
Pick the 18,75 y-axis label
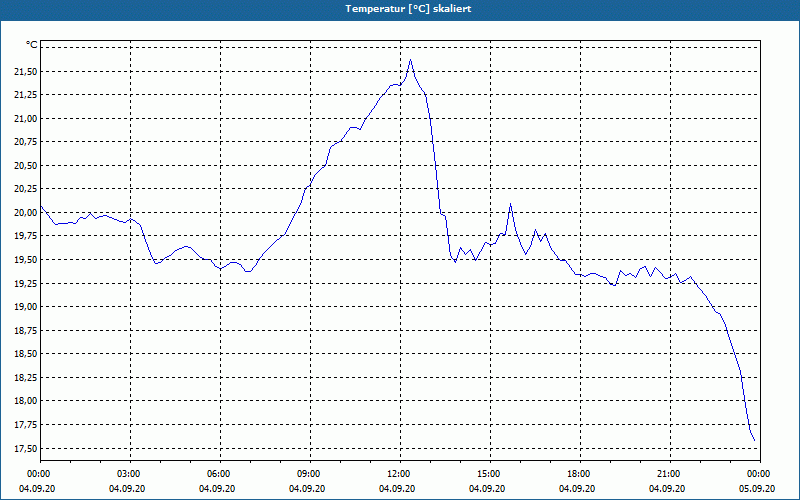26,331
